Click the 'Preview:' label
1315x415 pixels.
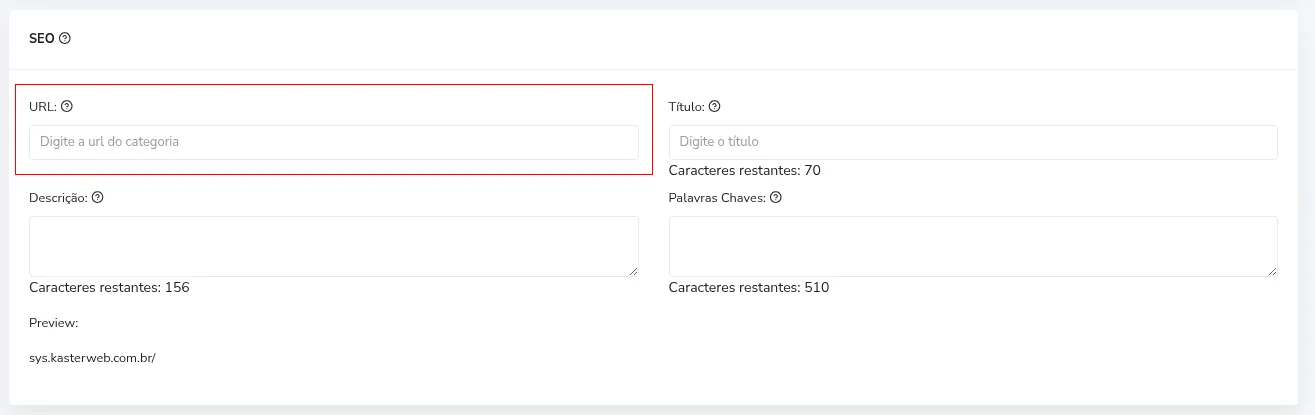pos(54,323)
